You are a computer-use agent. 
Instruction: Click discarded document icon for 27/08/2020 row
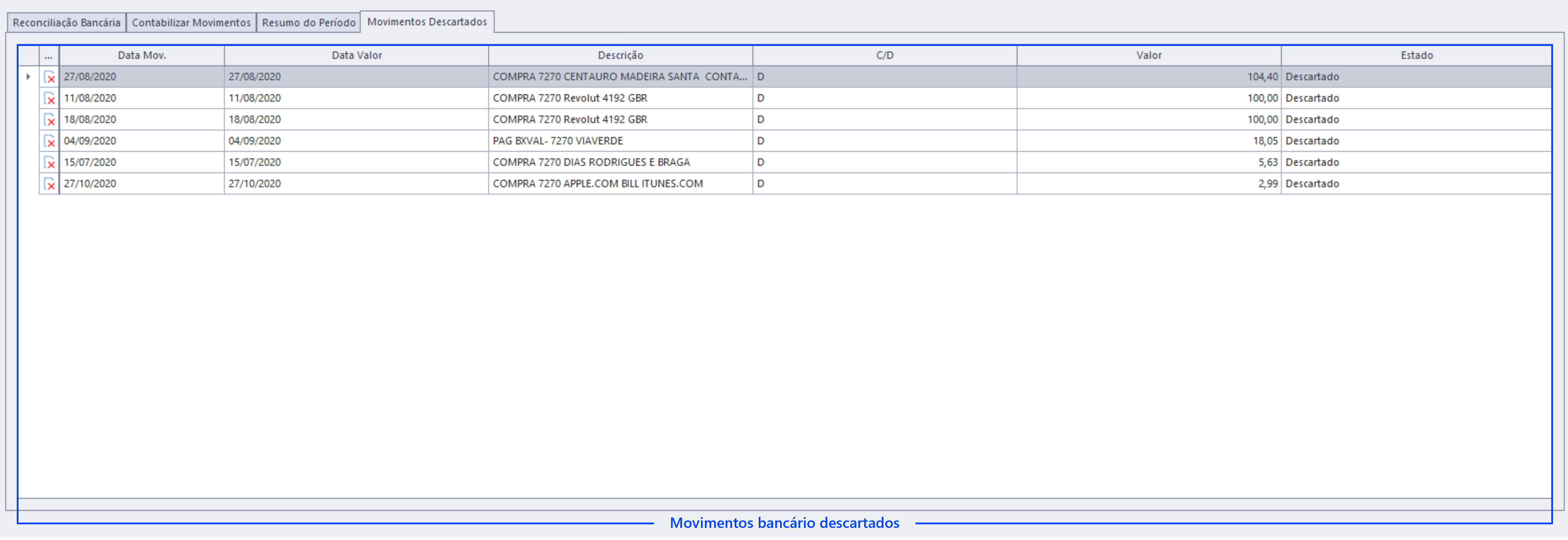49,77
